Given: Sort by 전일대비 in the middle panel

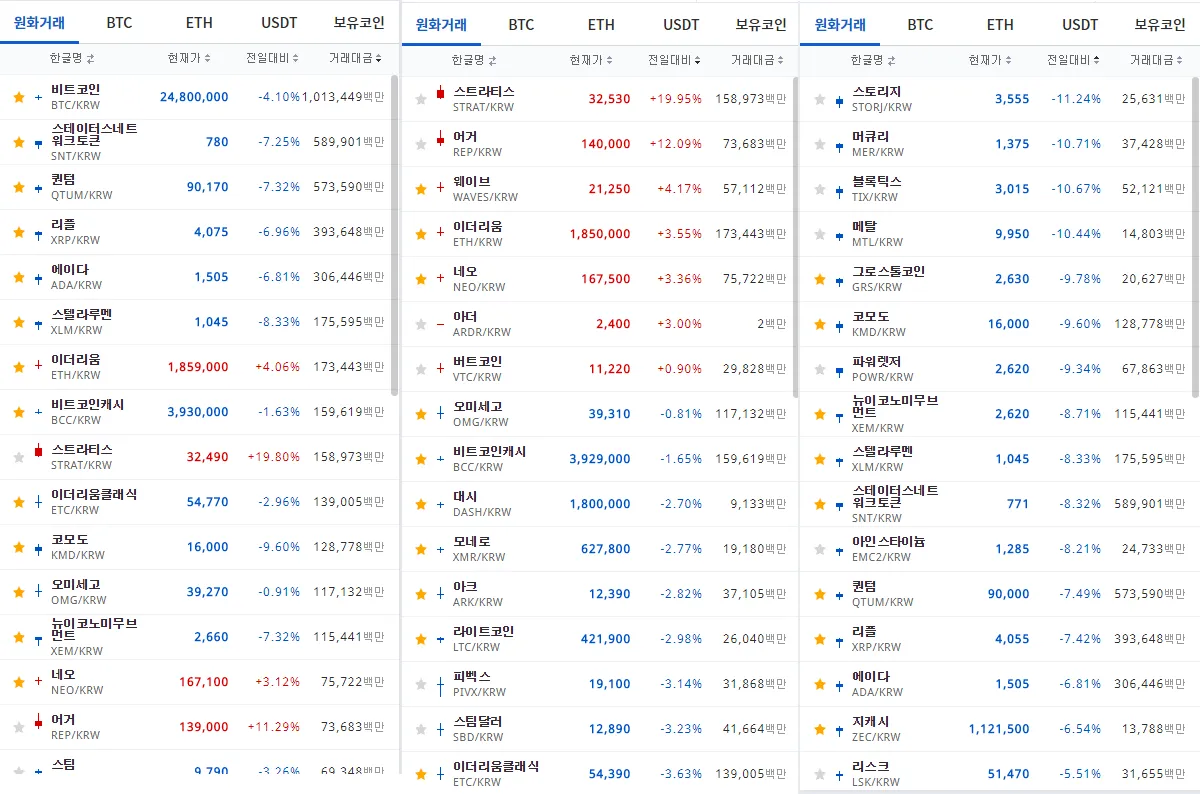Looking at the screenshot, I should point(674,61).
